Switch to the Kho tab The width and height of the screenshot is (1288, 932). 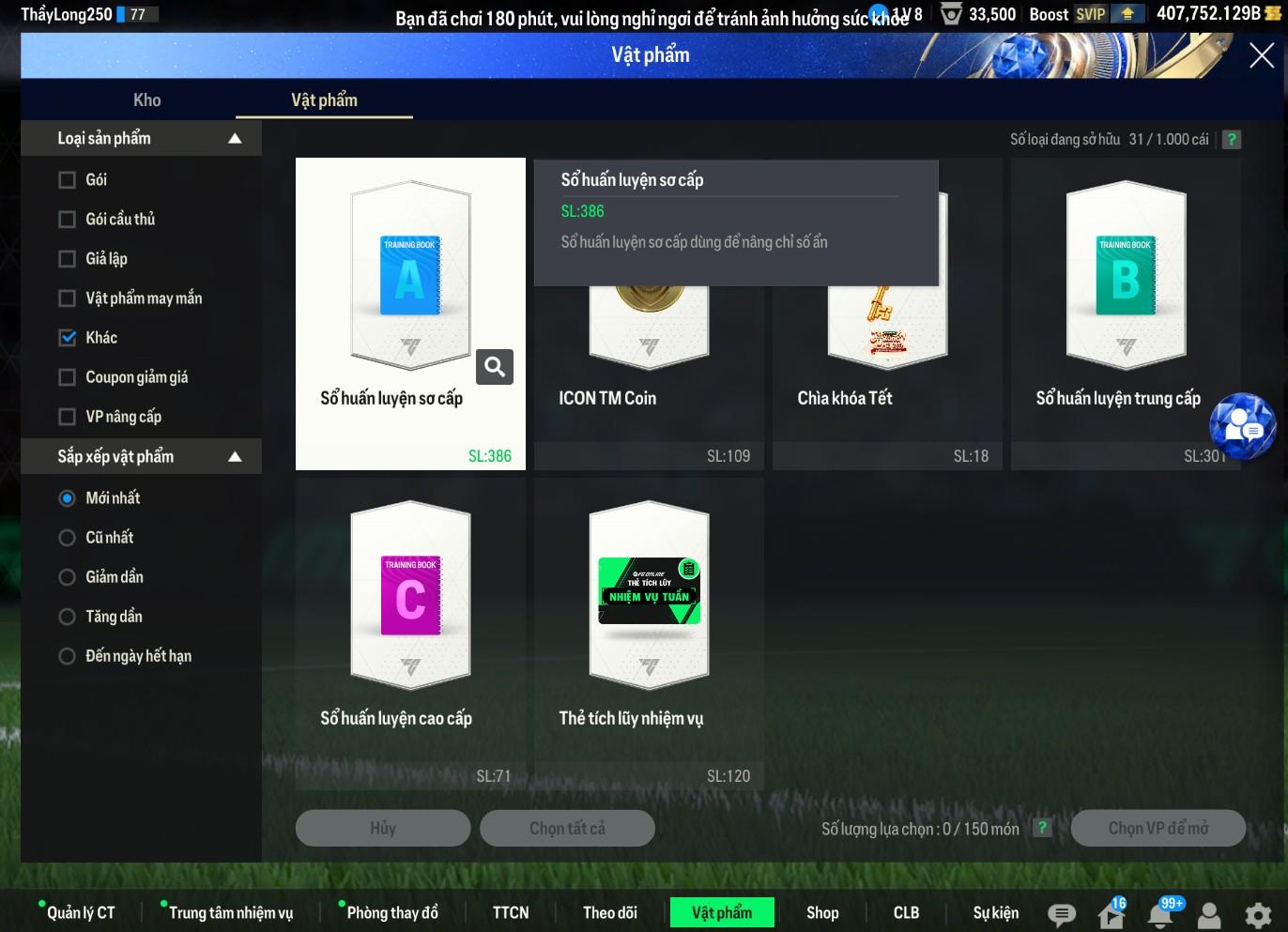click(x=146, y=100)
